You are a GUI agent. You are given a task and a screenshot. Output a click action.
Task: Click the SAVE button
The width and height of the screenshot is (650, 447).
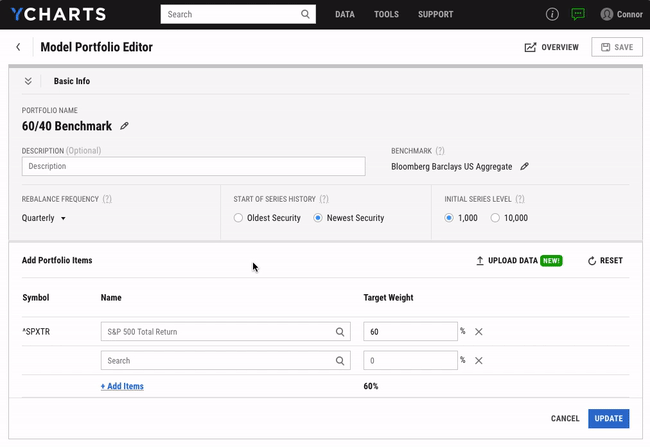617,47
